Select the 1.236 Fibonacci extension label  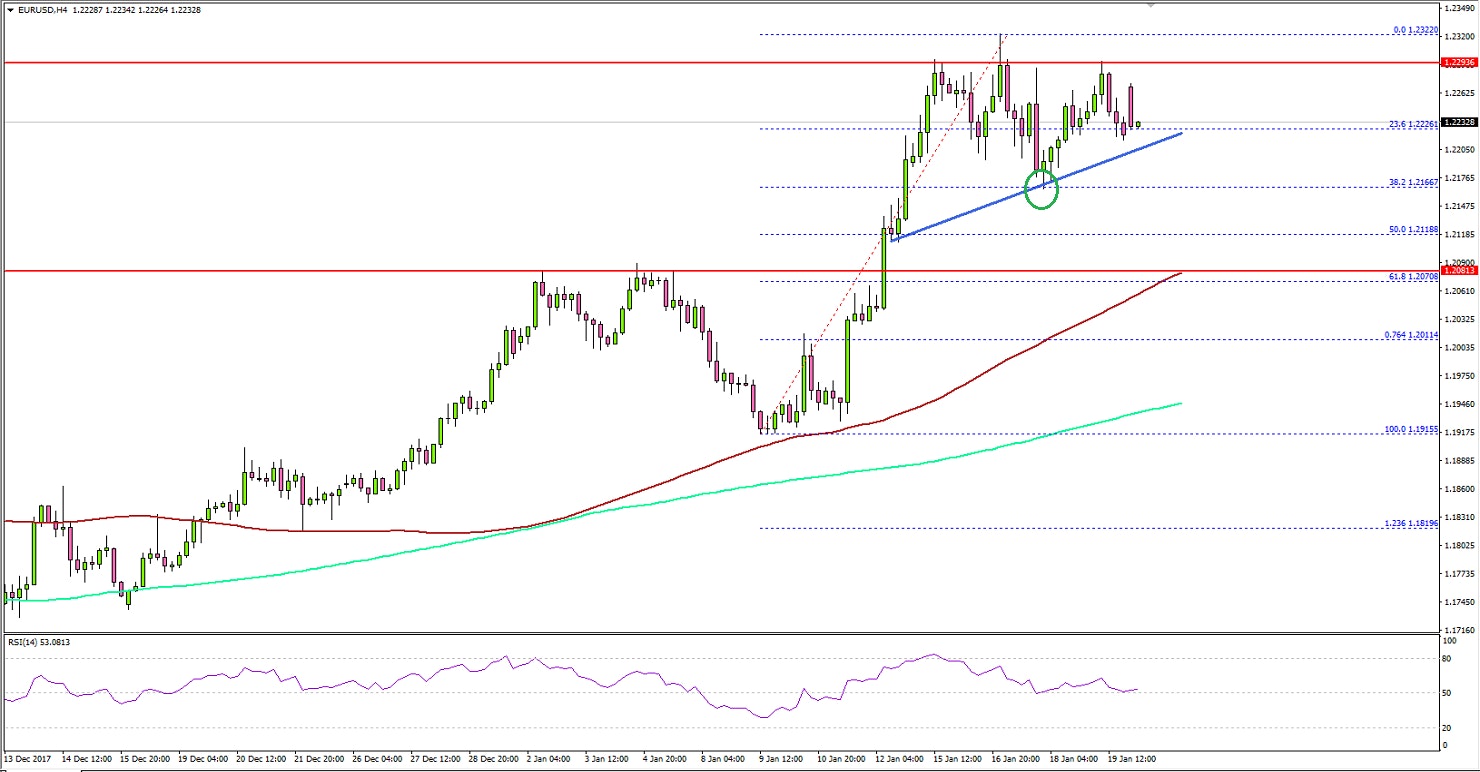(x=1413, y=523)
